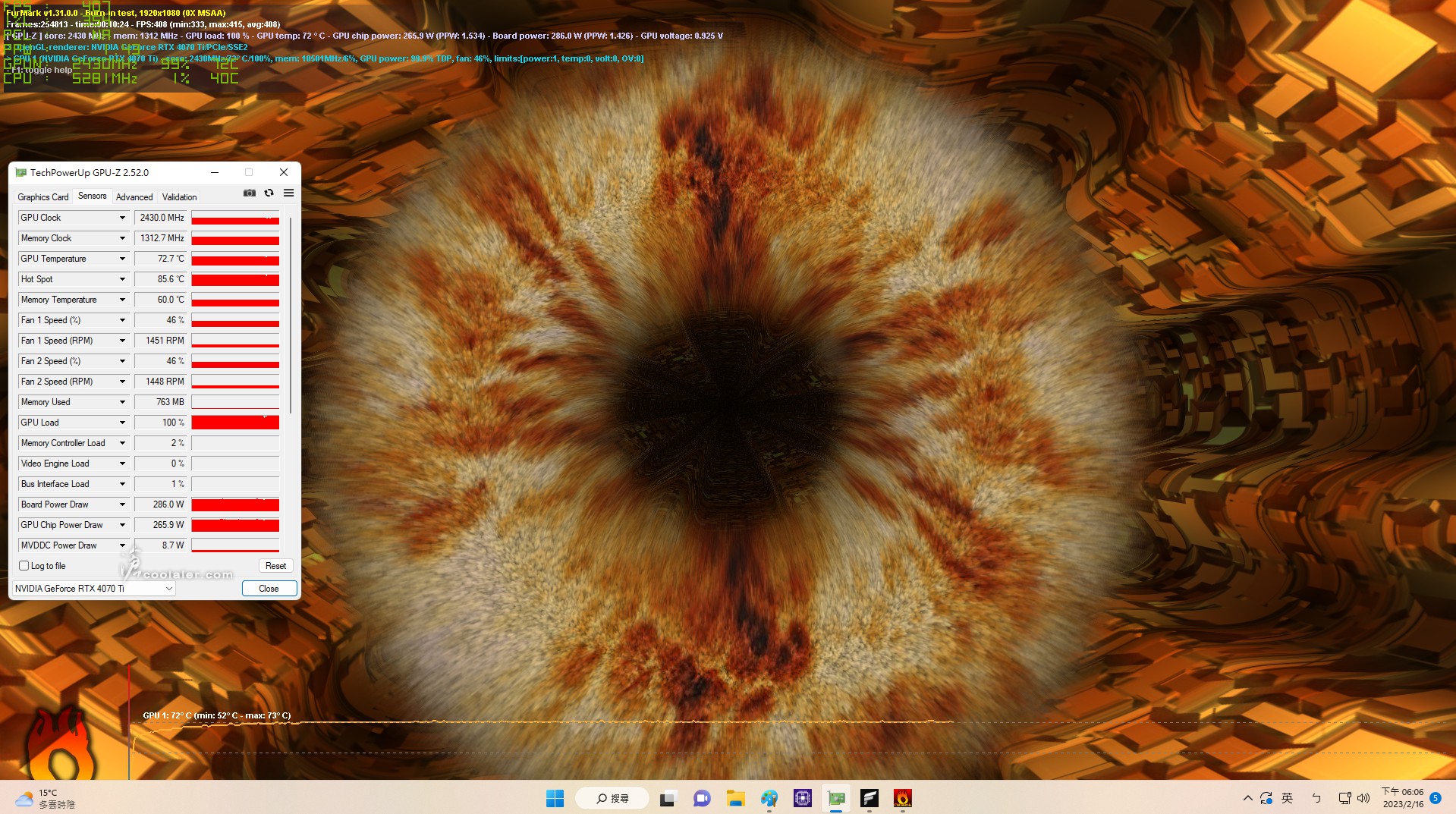Open the black slash-logo app on taskbar
This screenshot has width=1456, height=814.
click(870, 798)
